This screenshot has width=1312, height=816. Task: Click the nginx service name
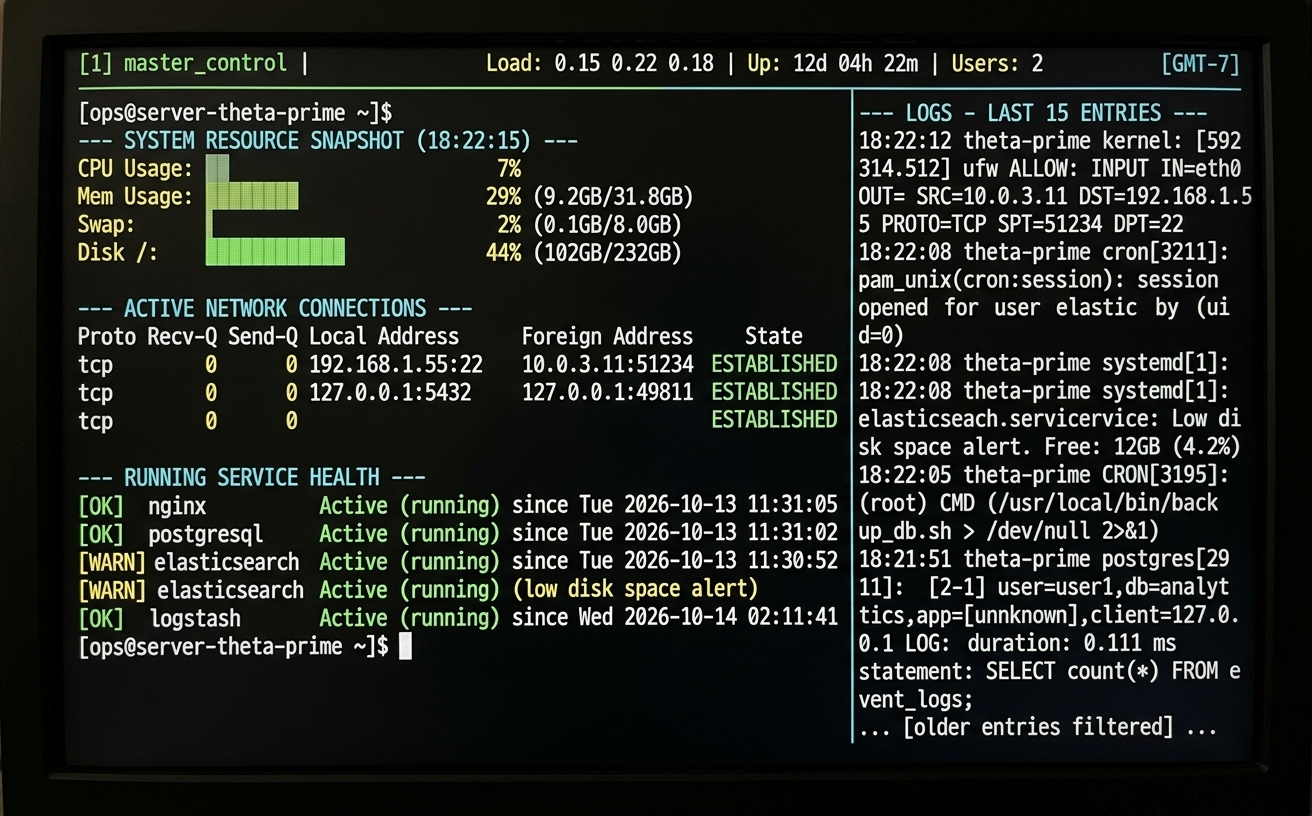click(177, 506)
